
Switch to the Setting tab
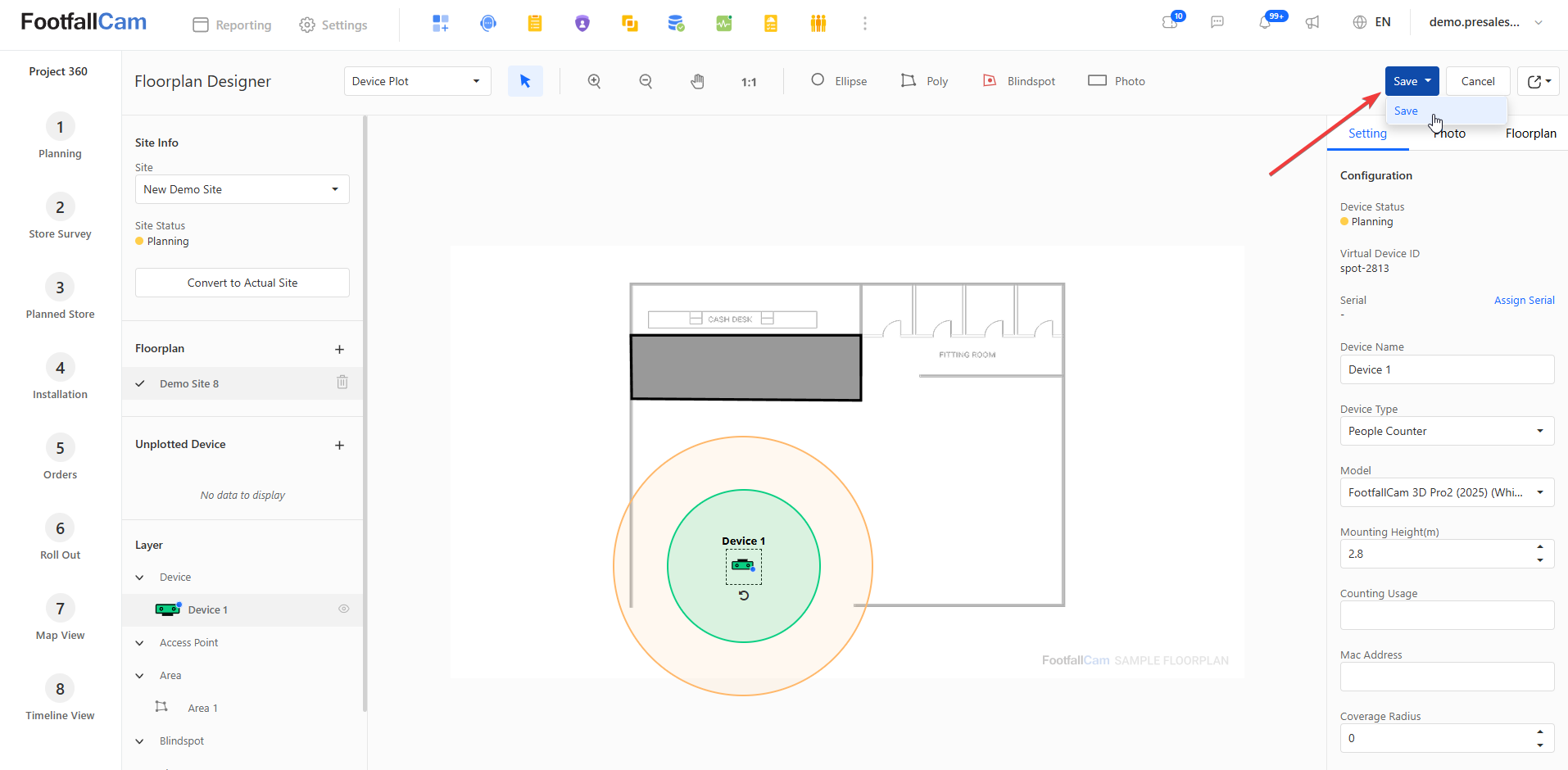coord(1367,134)
